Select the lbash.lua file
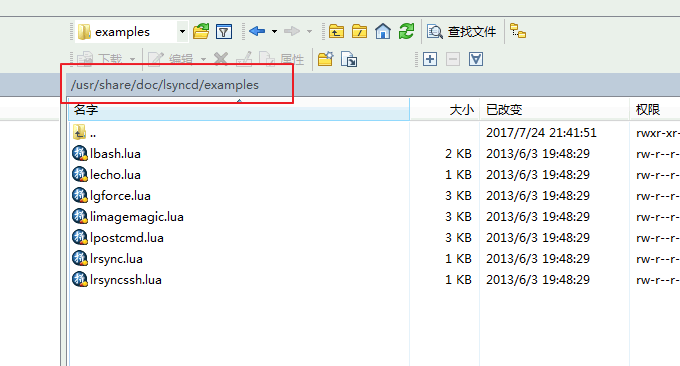The image size is (680, 366). pyautogui.click(x=115, y=154)
